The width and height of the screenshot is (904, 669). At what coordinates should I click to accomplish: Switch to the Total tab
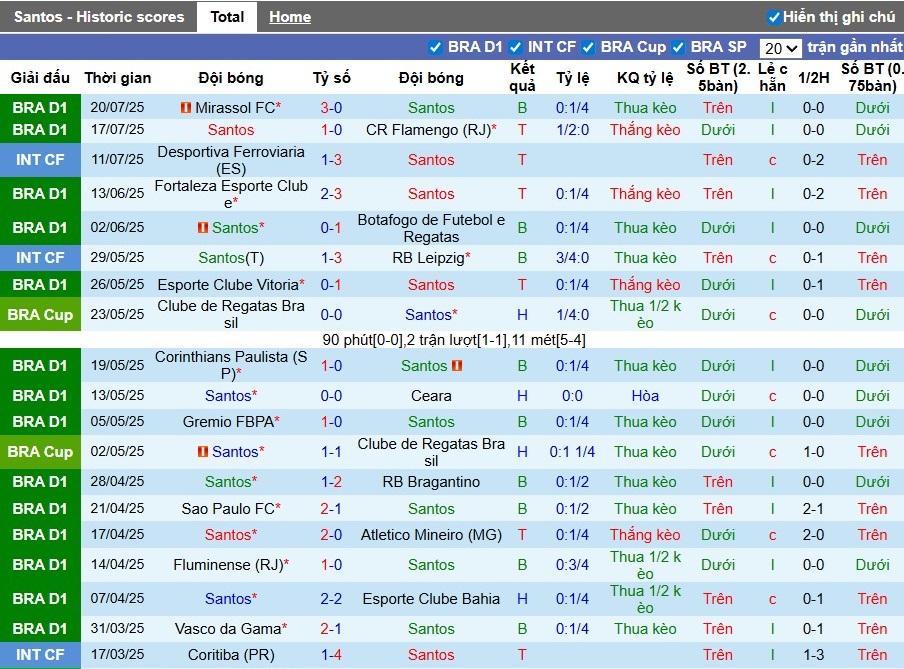pyautogui.click(x=227, y=17)
